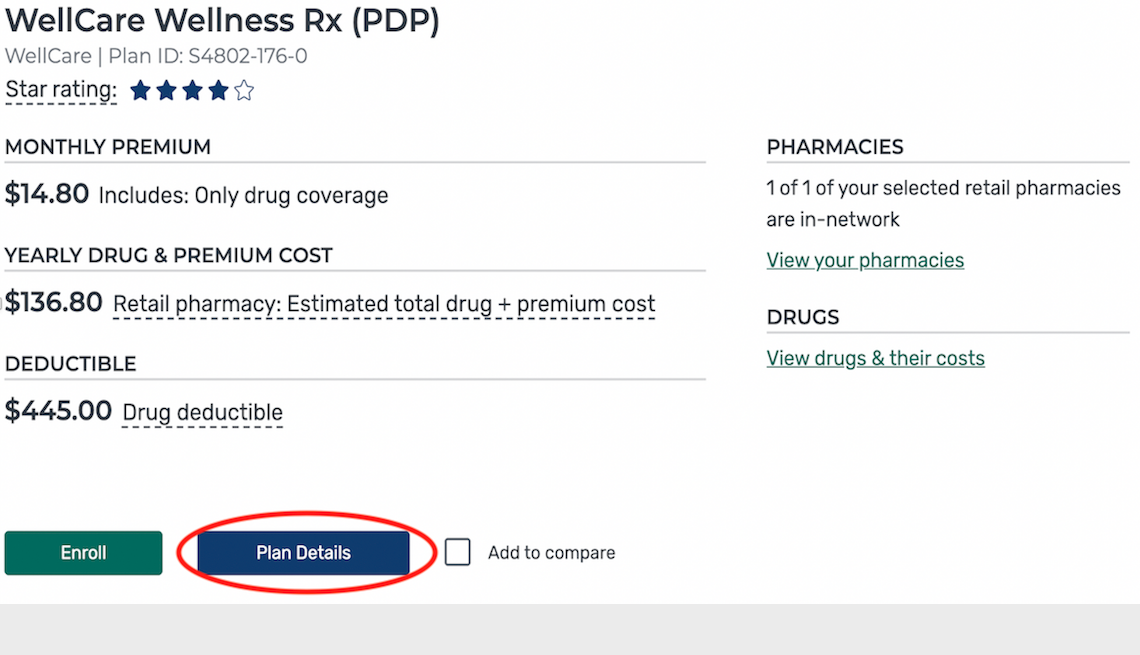Select the empty fifth star outline
The height and width of the screenshot is (655, 1140).
[244, 90]
